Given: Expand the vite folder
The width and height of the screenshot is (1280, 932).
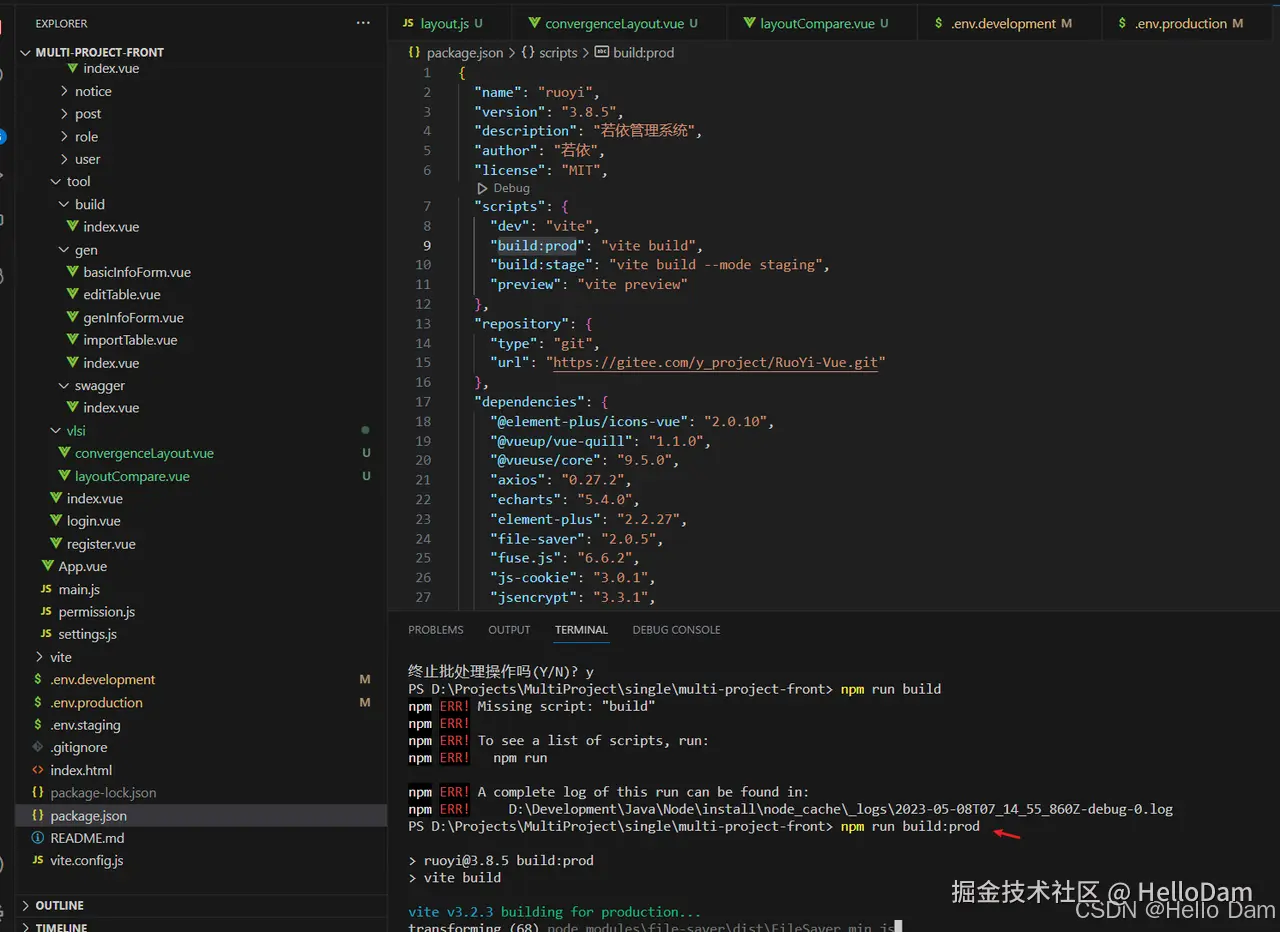Looking at the screenshot, I should click(39, 657).
